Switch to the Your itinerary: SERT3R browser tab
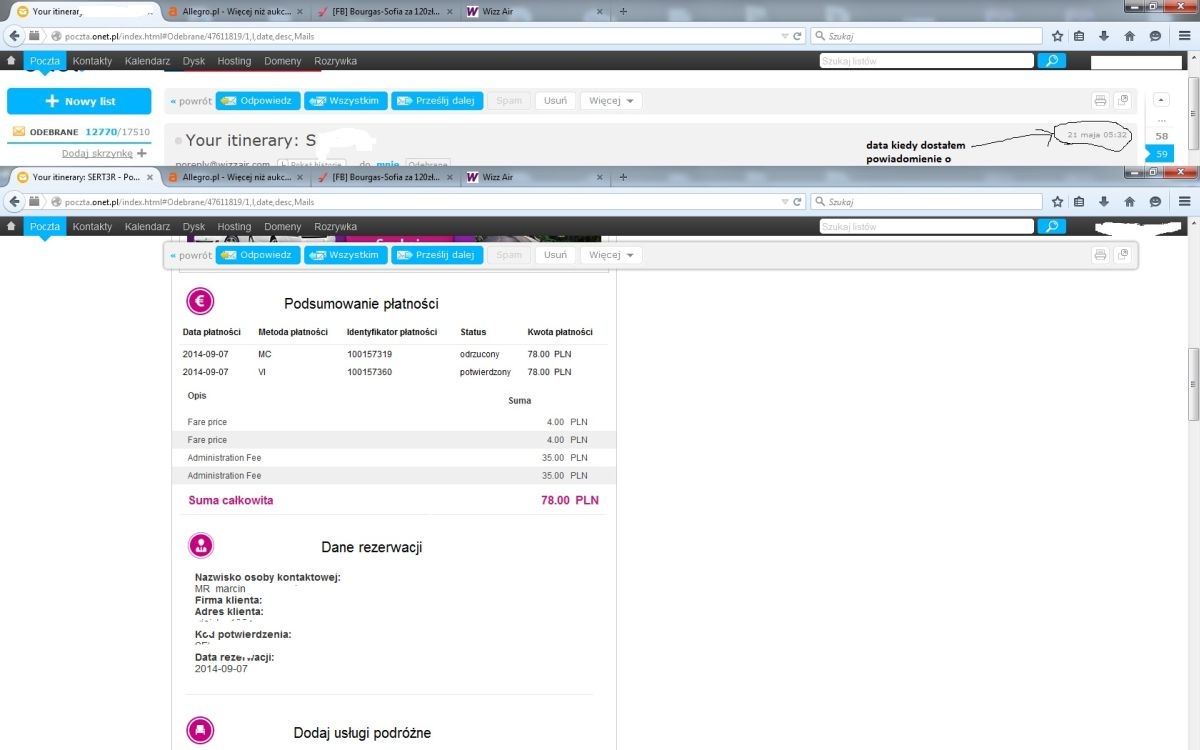The image size is (1200, 750). pos(83,177)
